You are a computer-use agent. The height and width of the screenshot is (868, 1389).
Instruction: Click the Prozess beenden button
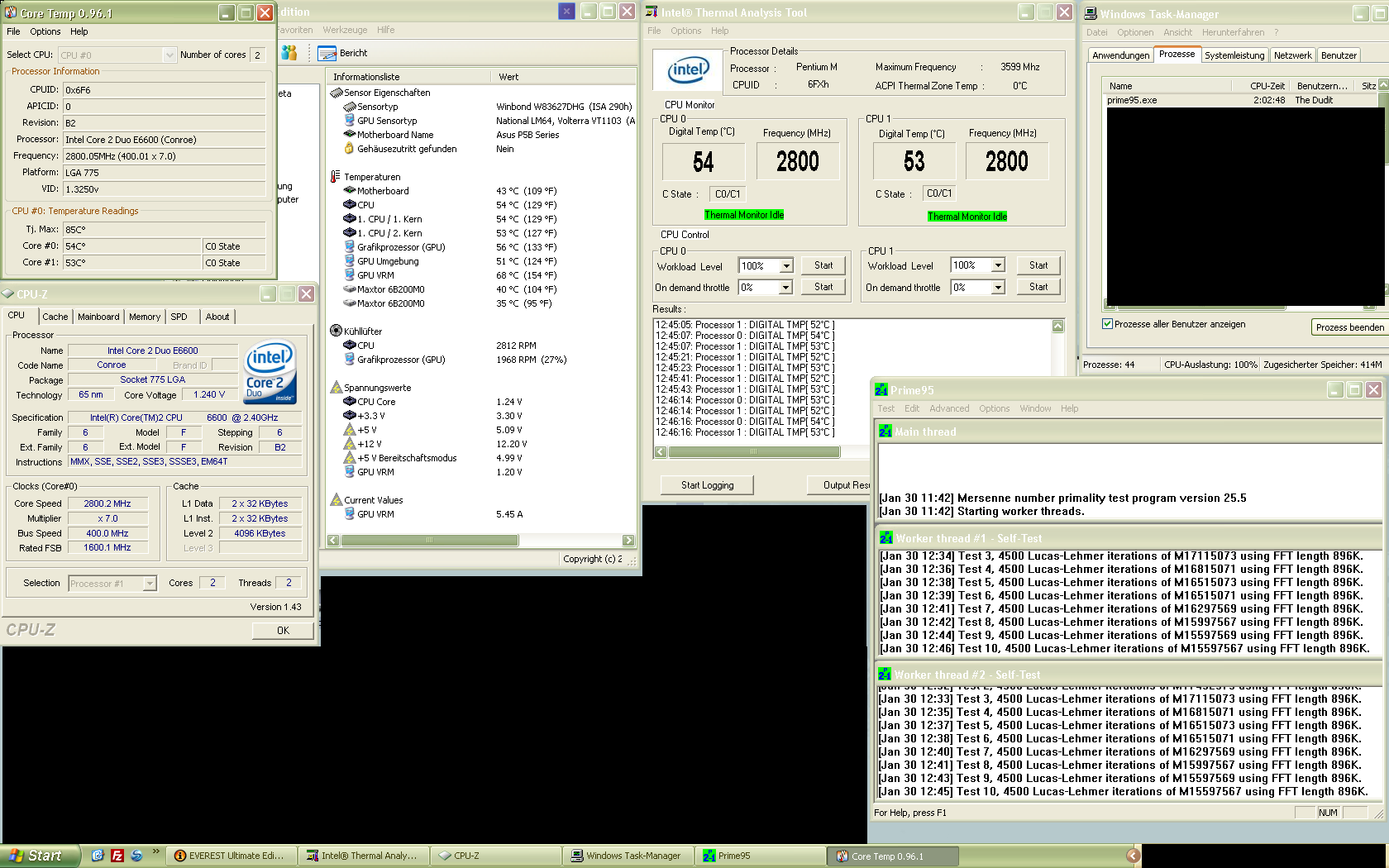point(1350,327)
